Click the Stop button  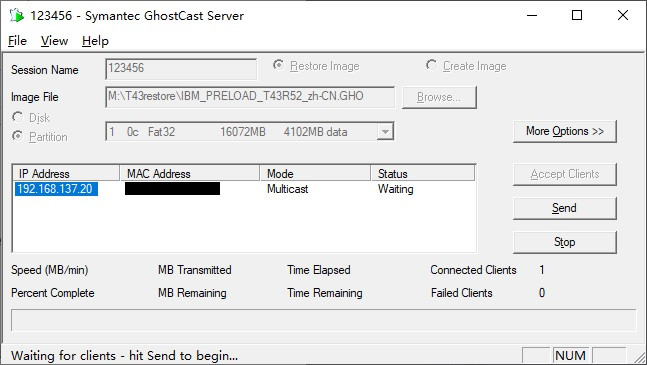point(564,242)
